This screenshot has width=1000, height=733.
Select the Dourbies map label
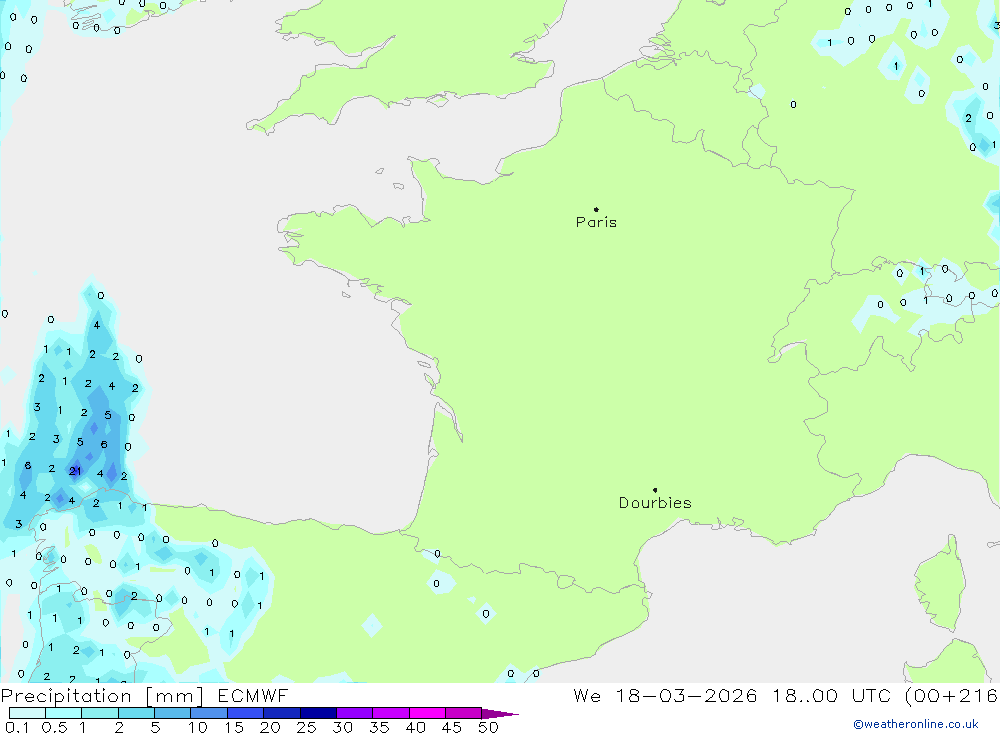(655, 503)
